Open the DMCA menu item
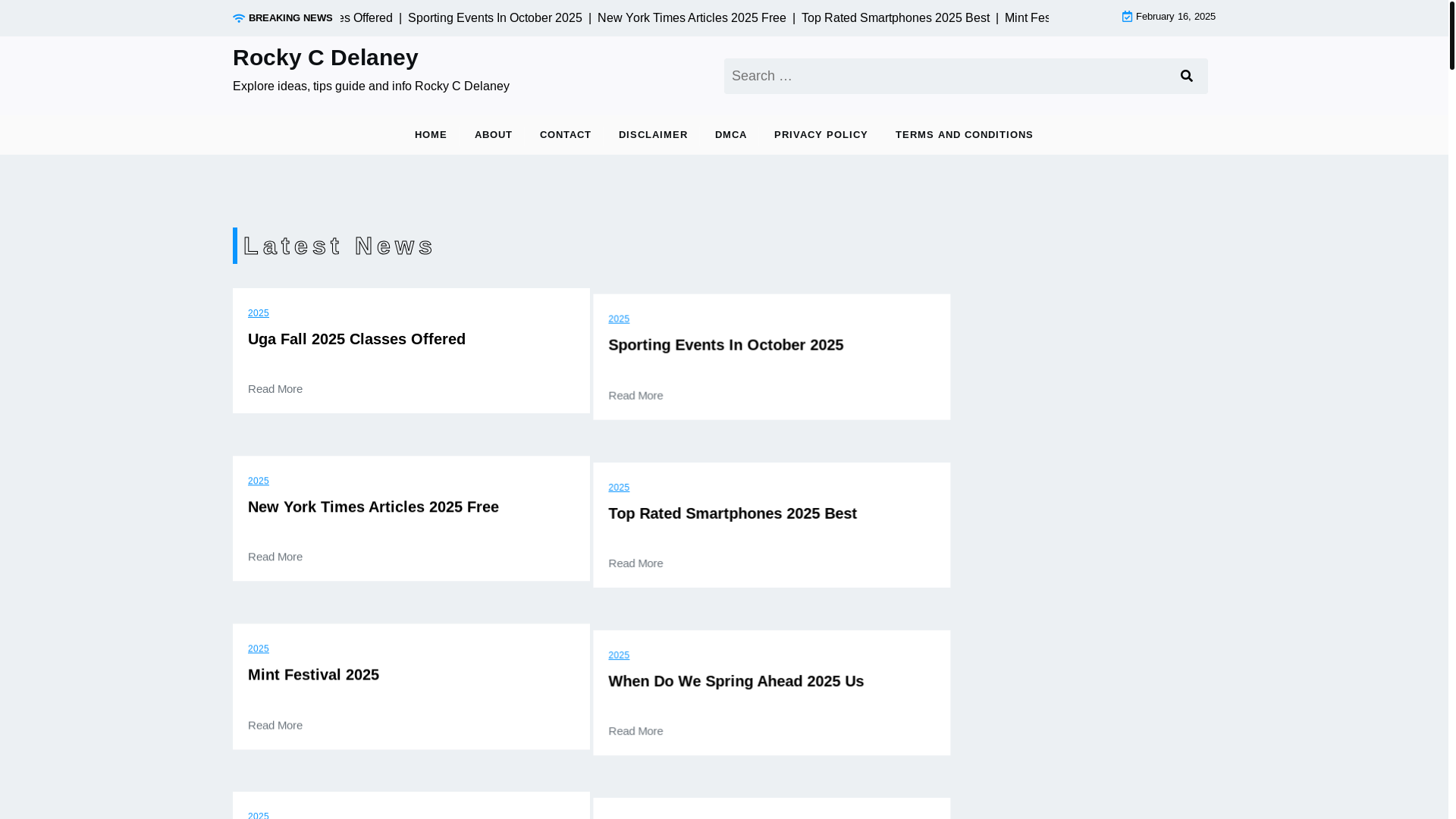Viewport: 1456px width, 819px height. point(731,135)
